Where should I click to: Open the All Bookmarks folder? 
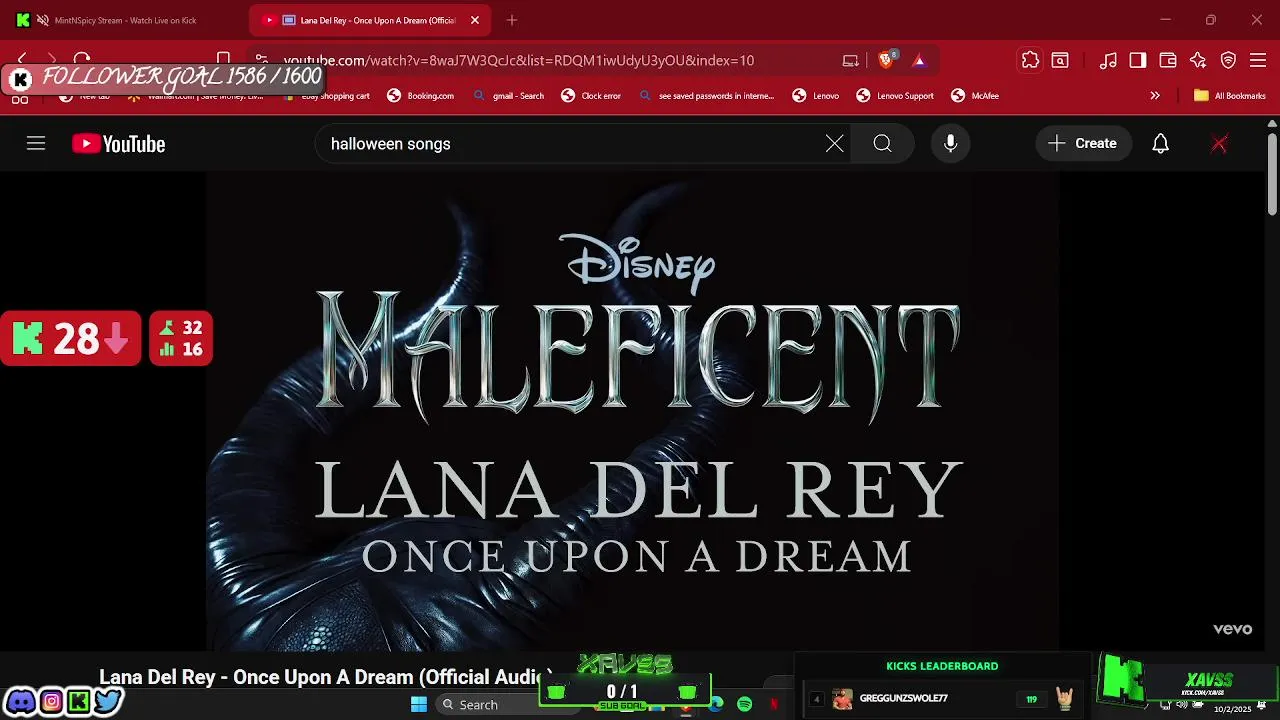click(x=1230, y=96)
